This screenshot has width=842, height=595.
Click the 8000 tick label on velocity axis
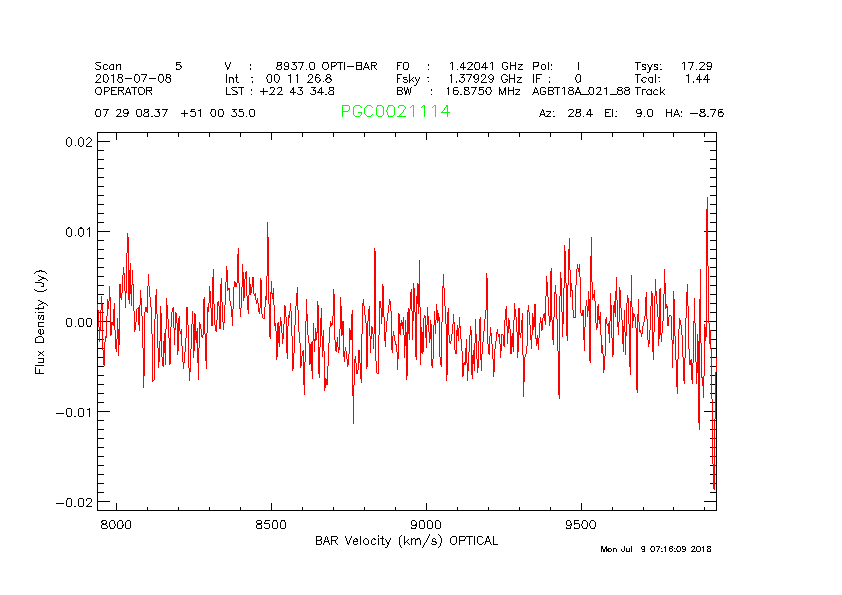pyautogui.click(x=116, y=524)
